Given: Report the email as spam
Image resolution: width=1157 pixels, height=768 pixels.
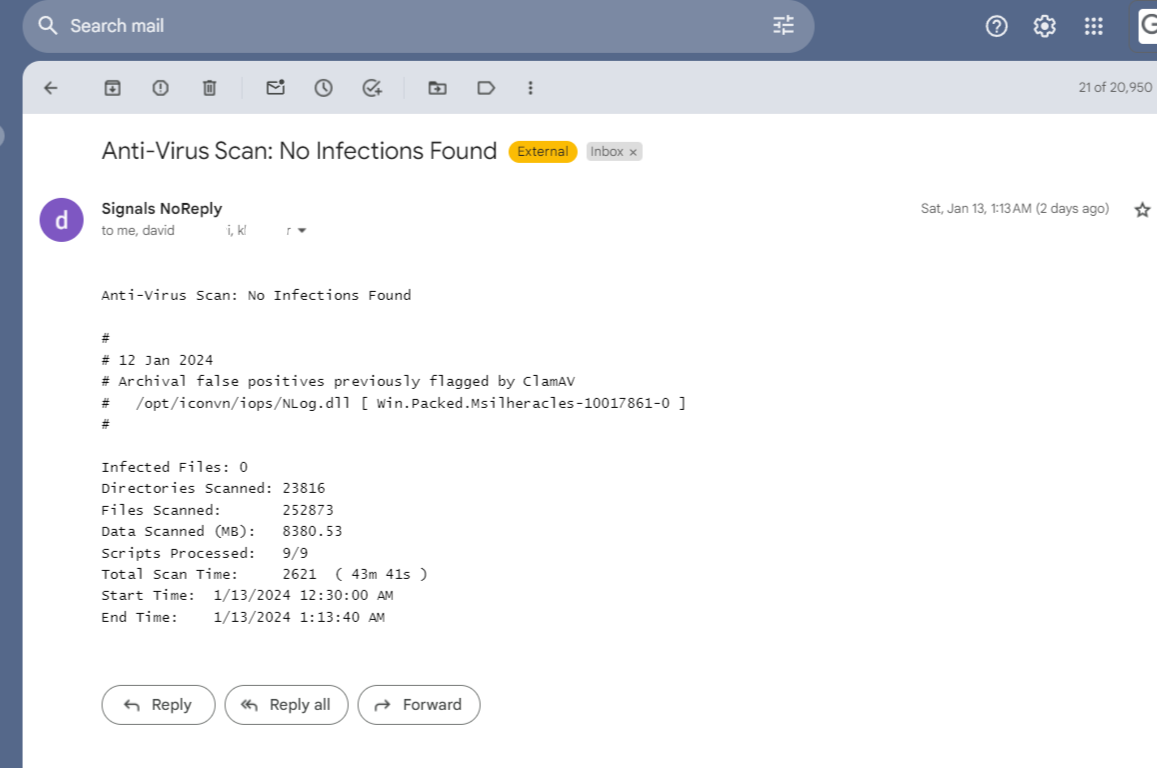Looking at the screenshot, I should (160, 88).
